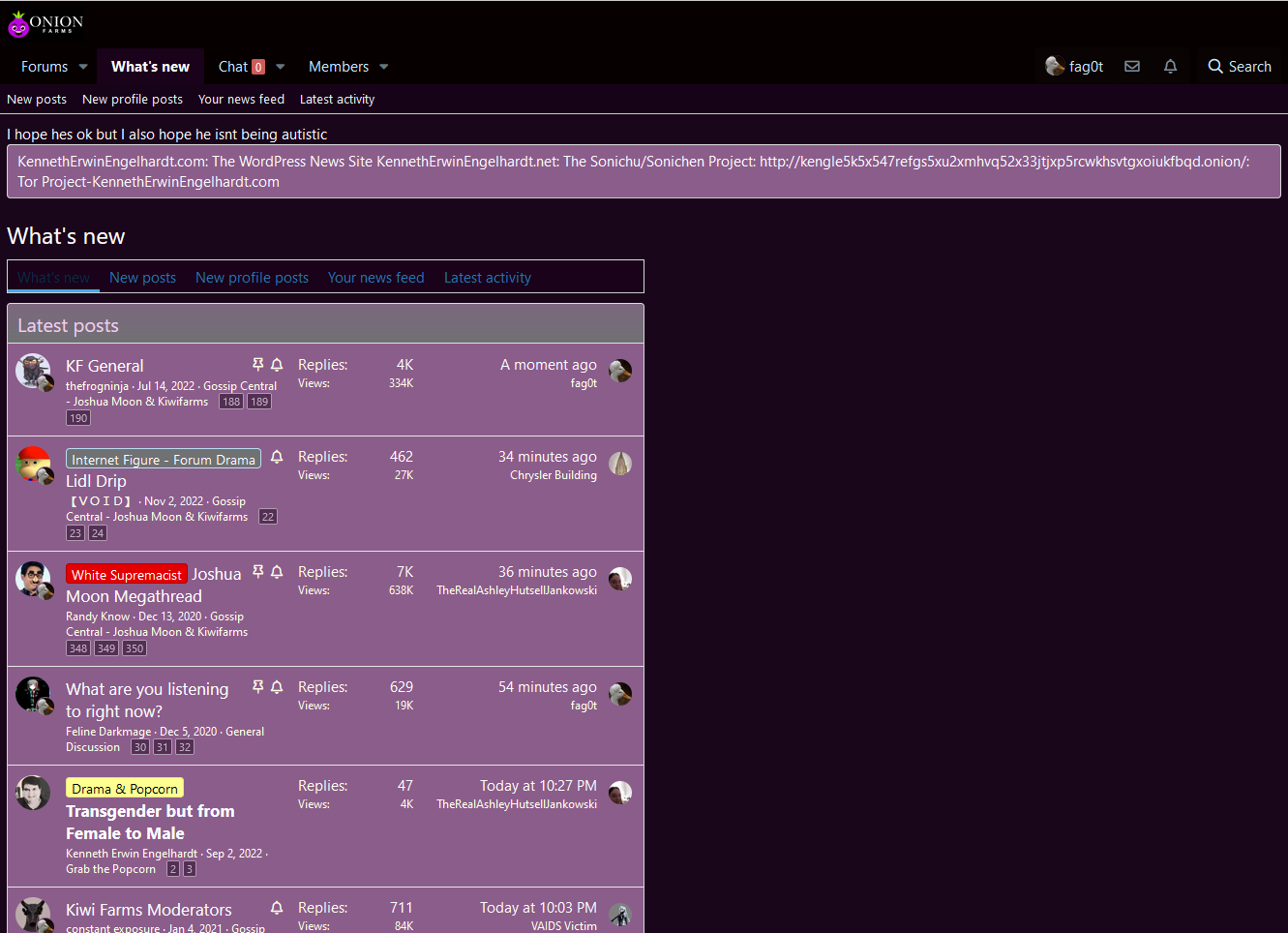
Task: Open Feline Darkmage avatar thumbnail
Action: pyautogui.click(x=33, y=694)
